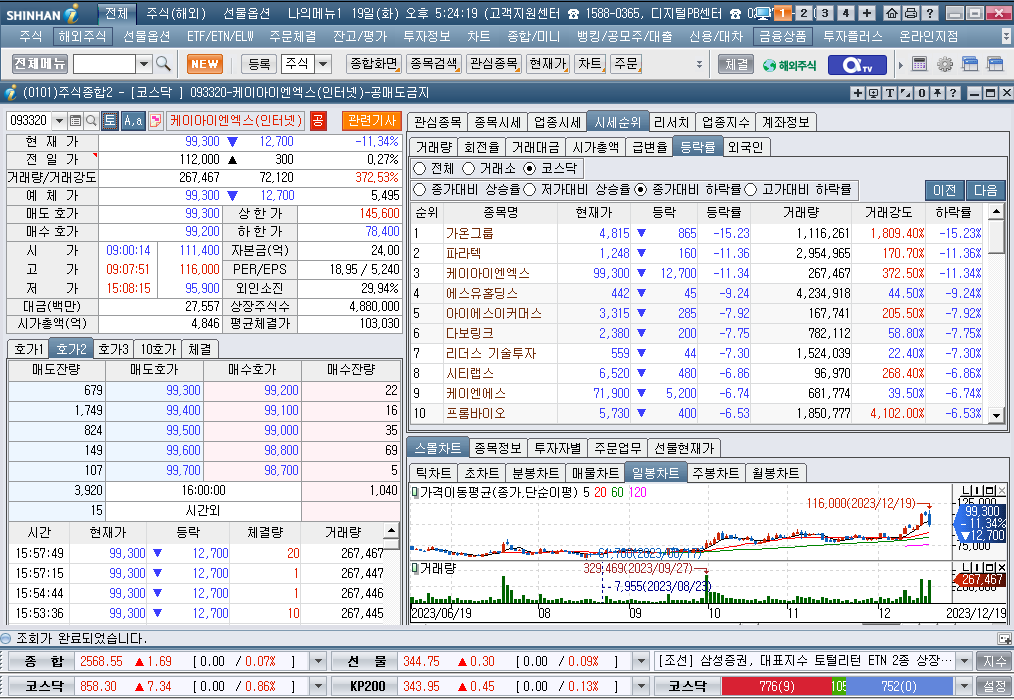Image resolution: width=1014 pixels, height=700 pixels.
Task: Open the help question mark icon
Action: point(929,13)
